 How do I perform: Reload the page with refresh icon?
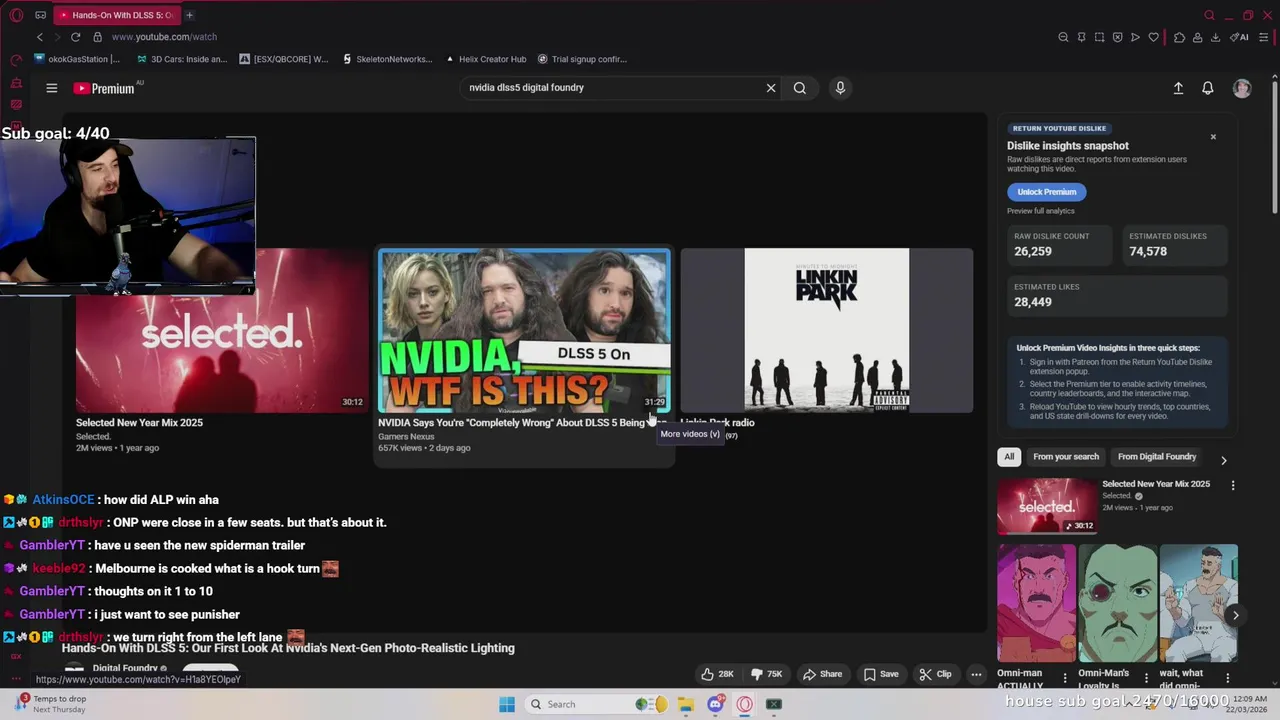75,37
